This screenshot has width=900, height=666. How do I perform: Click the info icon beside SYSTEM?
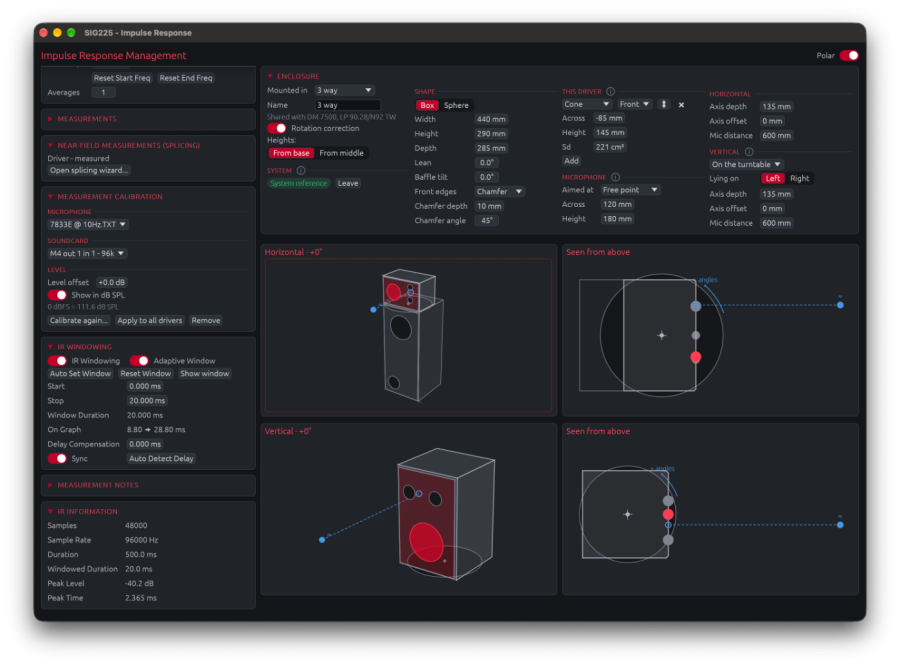pyautogui.click(x=301, y=171)
